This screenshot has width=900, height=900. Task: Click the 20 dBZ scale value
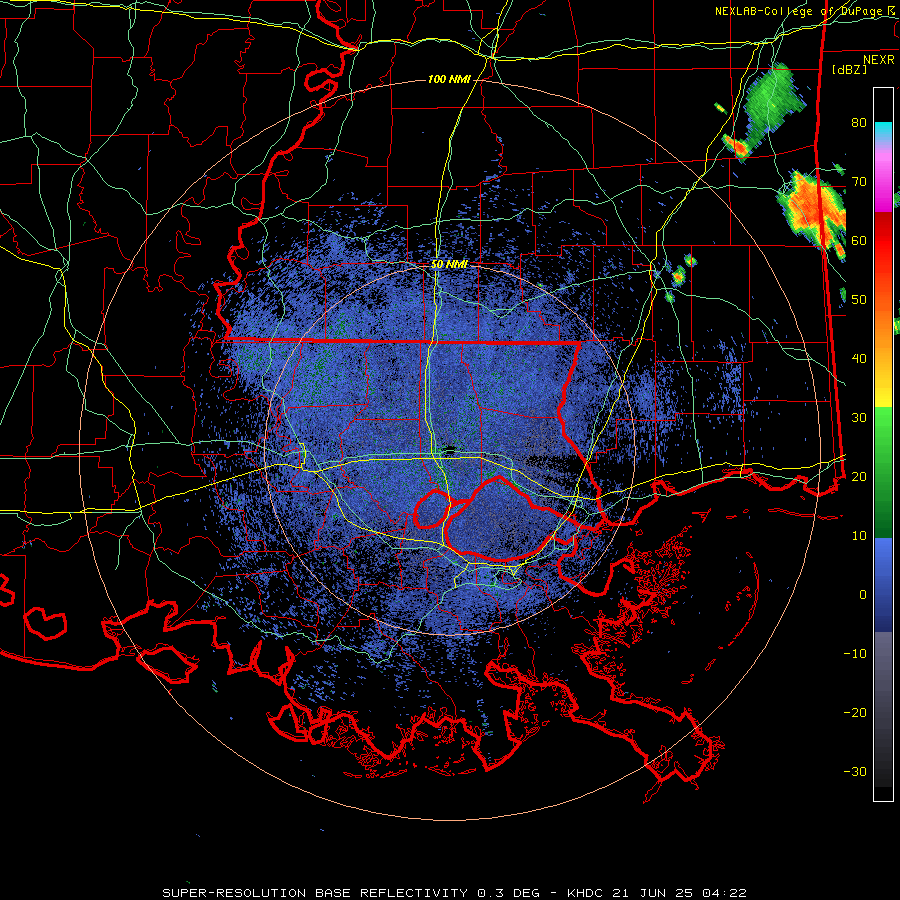click(x=859, y=476)
